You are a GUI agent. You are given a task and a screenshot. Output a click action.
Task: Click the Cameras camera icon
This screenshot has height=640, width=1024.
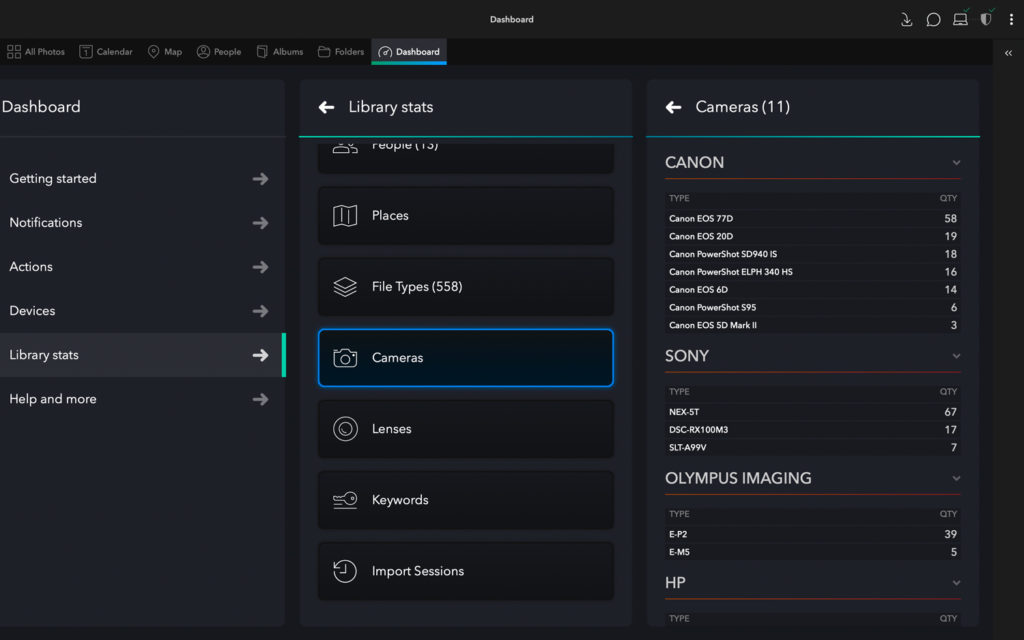(345, 358)
